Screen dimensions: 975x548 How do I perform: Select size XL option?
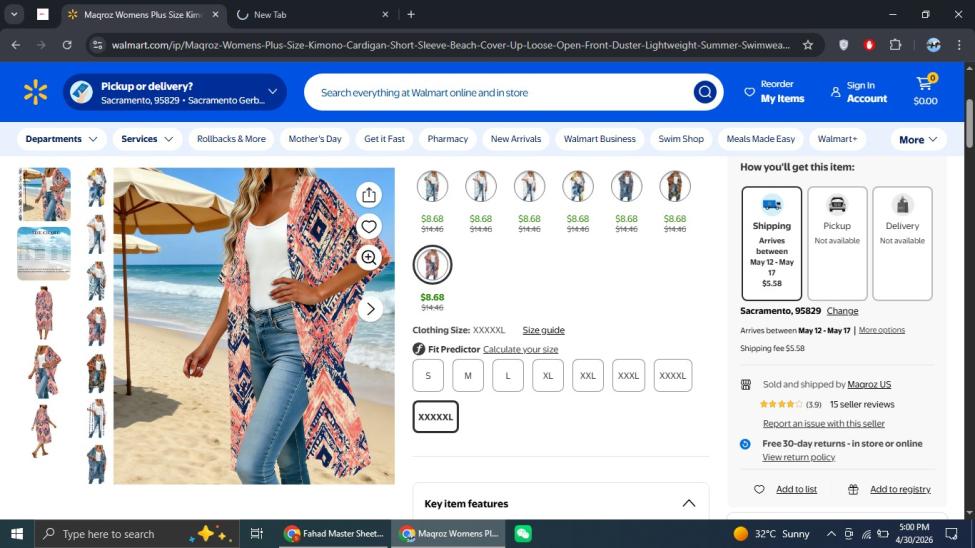tap(548, 375)
